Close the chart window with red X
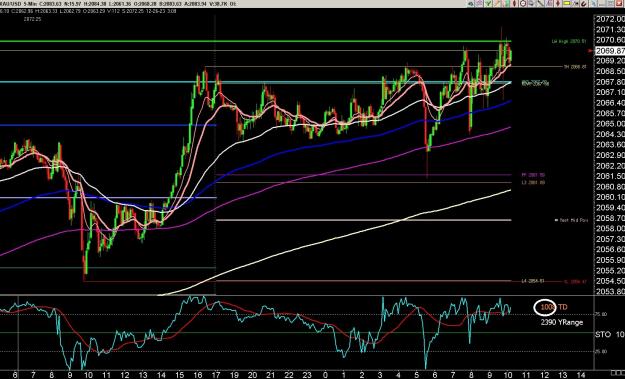This screenshot has height=379, width=625. click(x=619, y=4)
